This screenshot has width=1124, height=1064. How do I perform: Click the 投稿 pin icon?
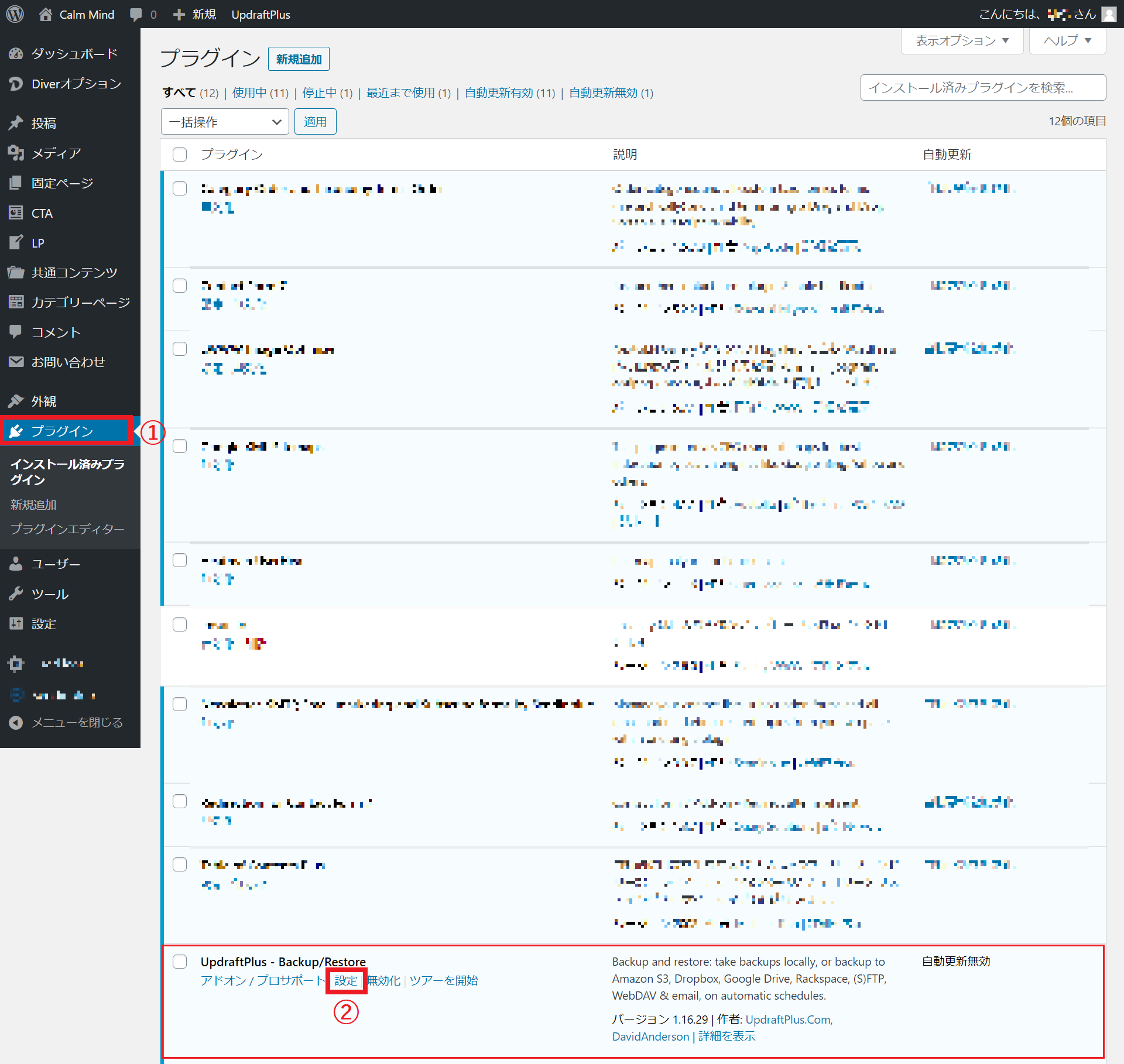[x=16, y=123]
